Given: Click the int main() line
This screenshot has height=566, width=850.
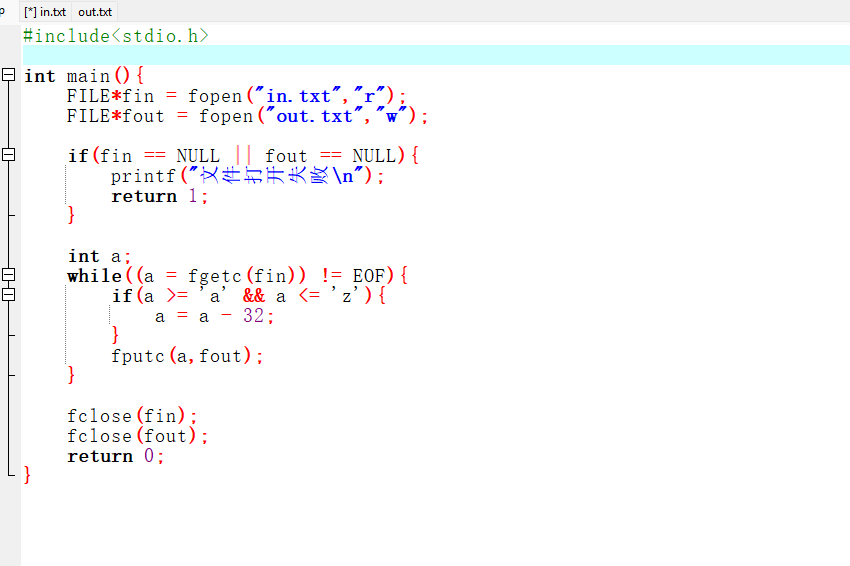Looking at the screenshot, I should tap(84, 76).
